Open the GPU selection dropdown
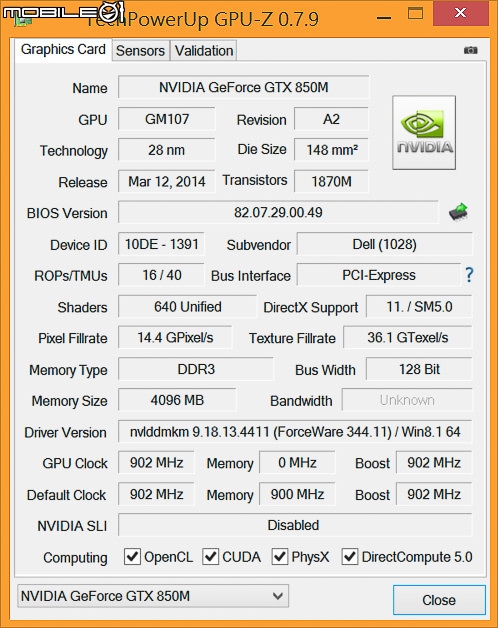 (153, 596)
